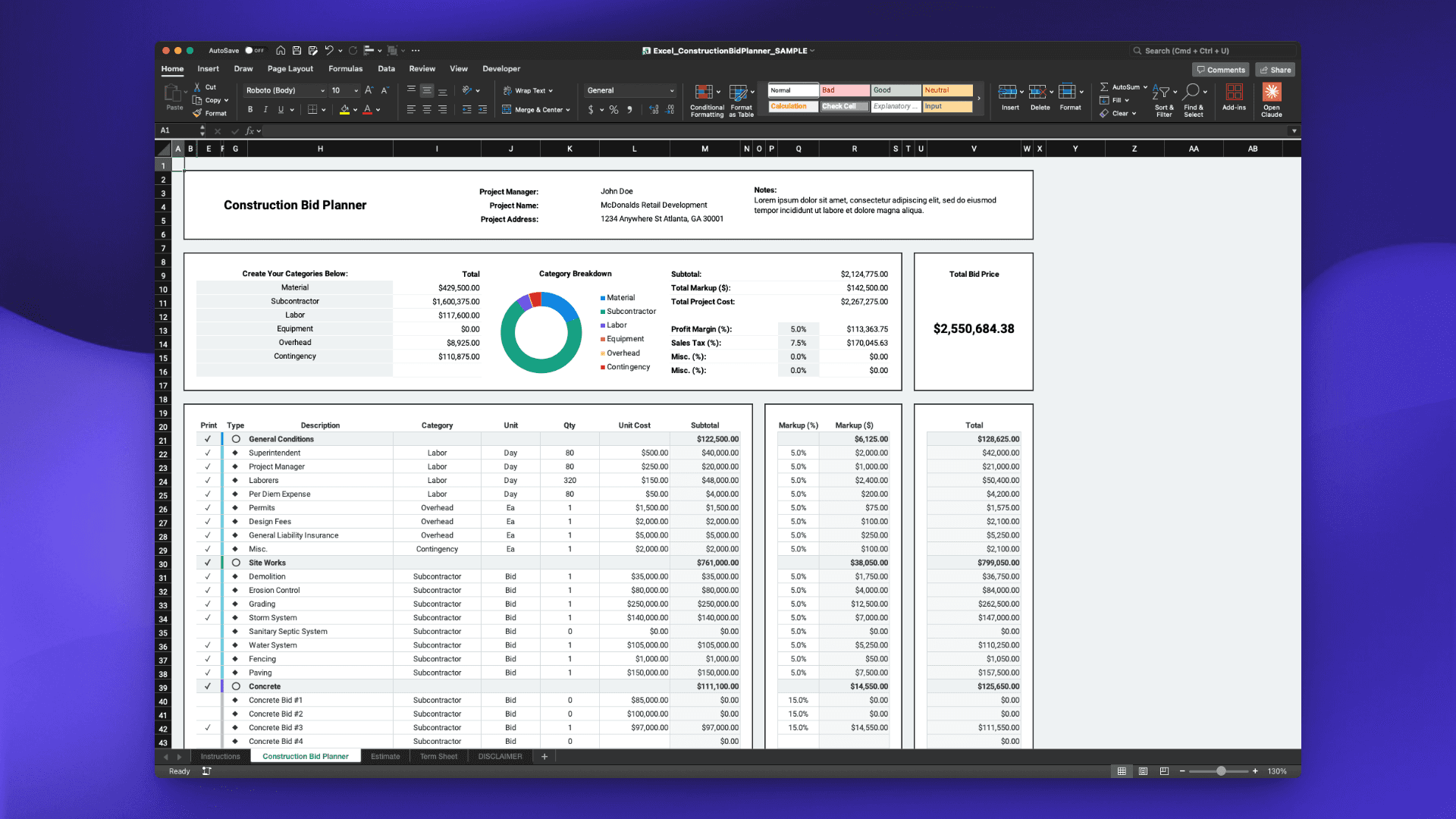Viewport: 1456px width, 819px height.
Task: Switch to the Term Sheet tab
Action: [x=438, y=757]
